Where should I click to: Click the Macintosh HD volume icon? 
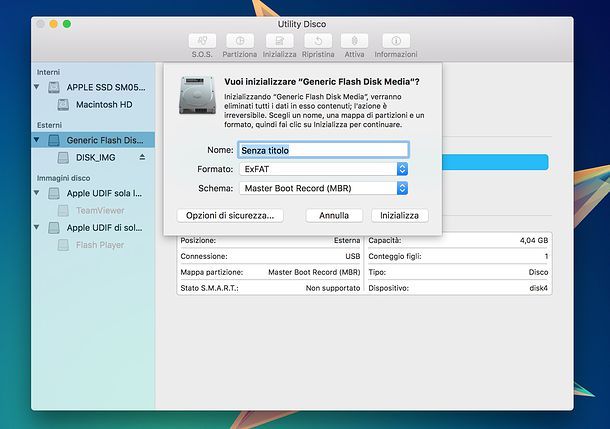coord(63,105)
